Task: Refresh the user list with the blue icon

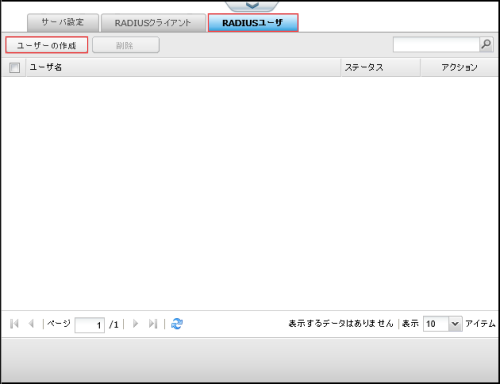Action: point(177,324)
